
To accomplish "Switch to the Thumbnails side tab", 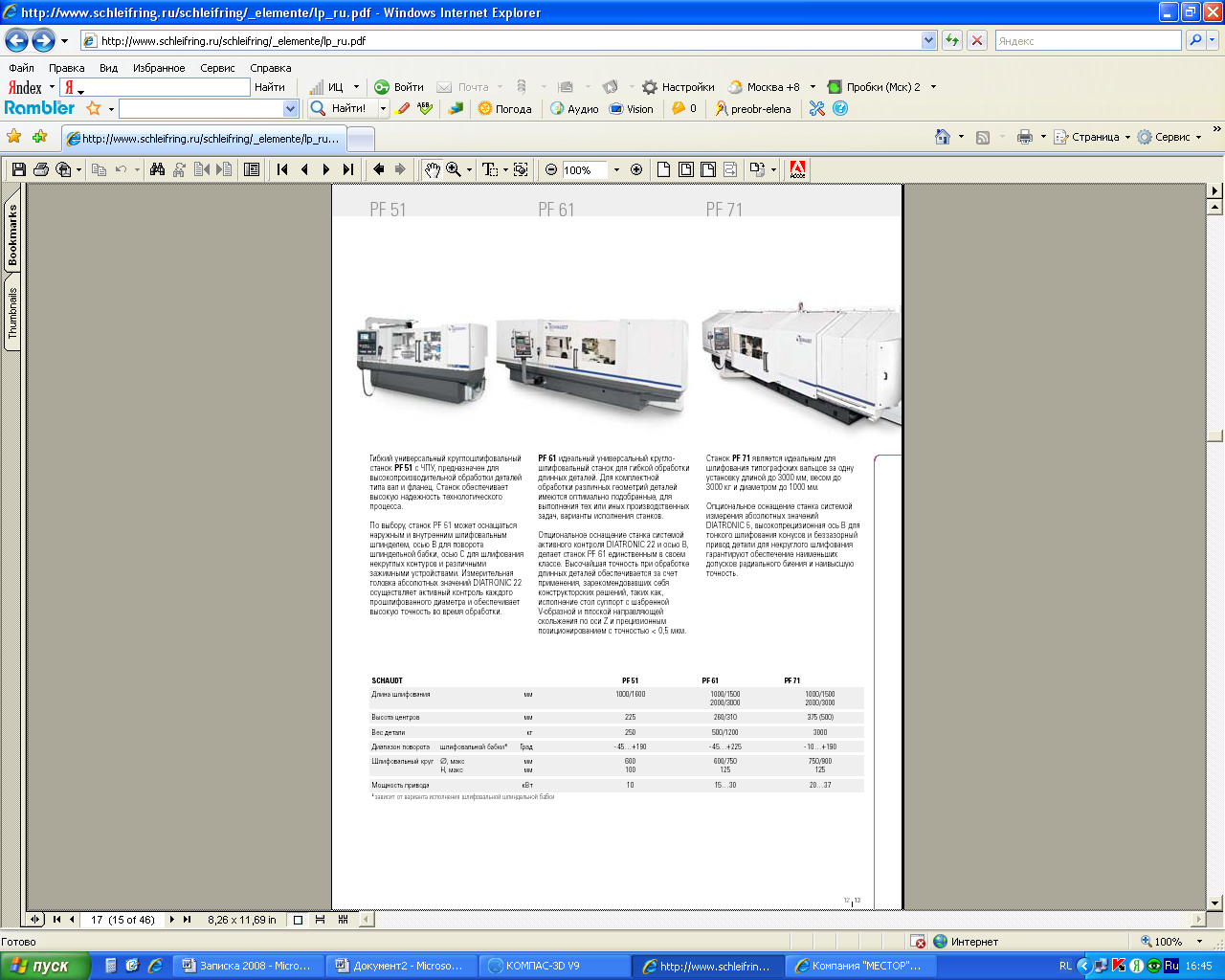I will point(12,313).
